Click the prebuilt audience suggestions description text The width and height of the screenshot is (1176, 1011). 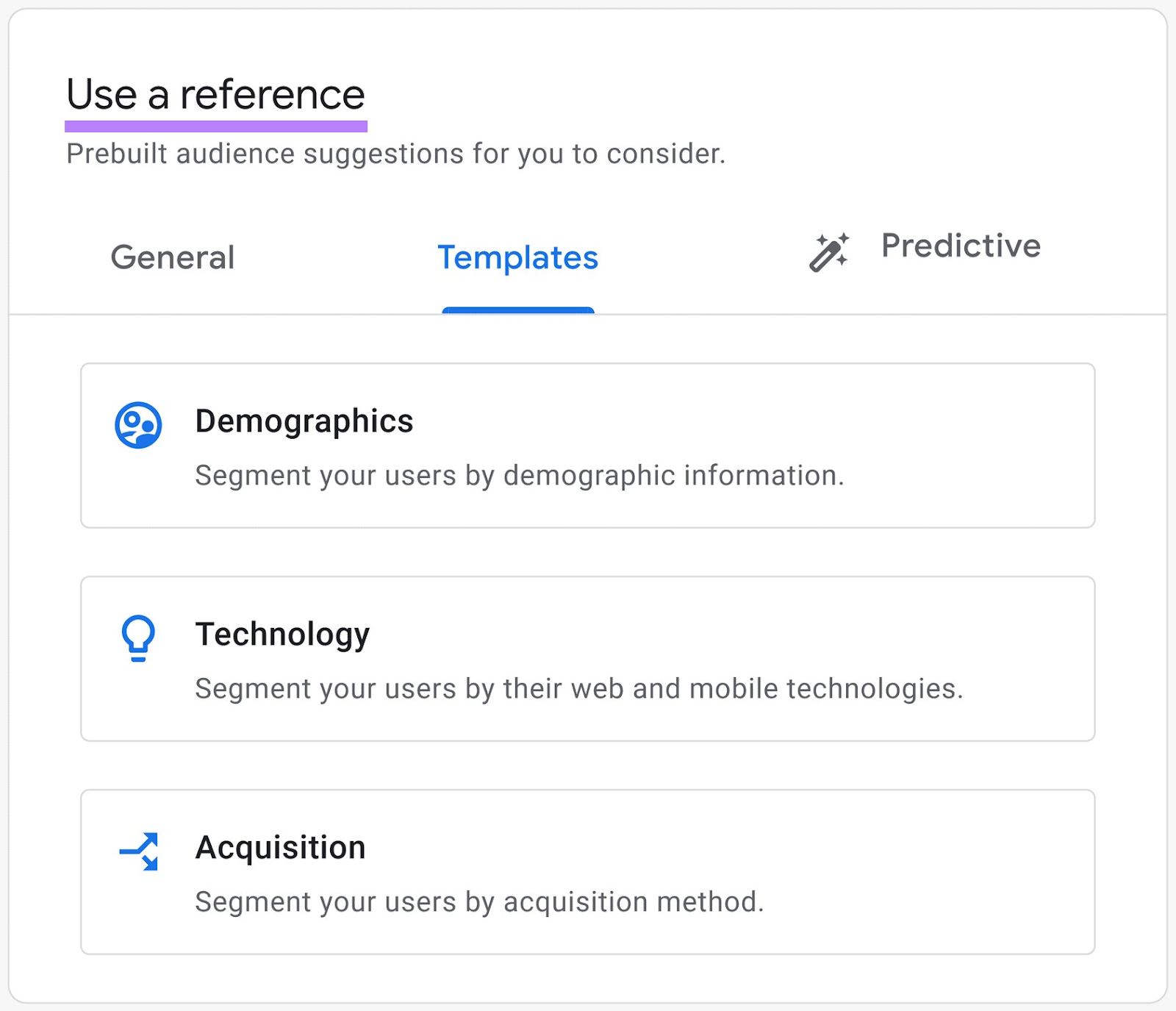[x=397, y=154]
